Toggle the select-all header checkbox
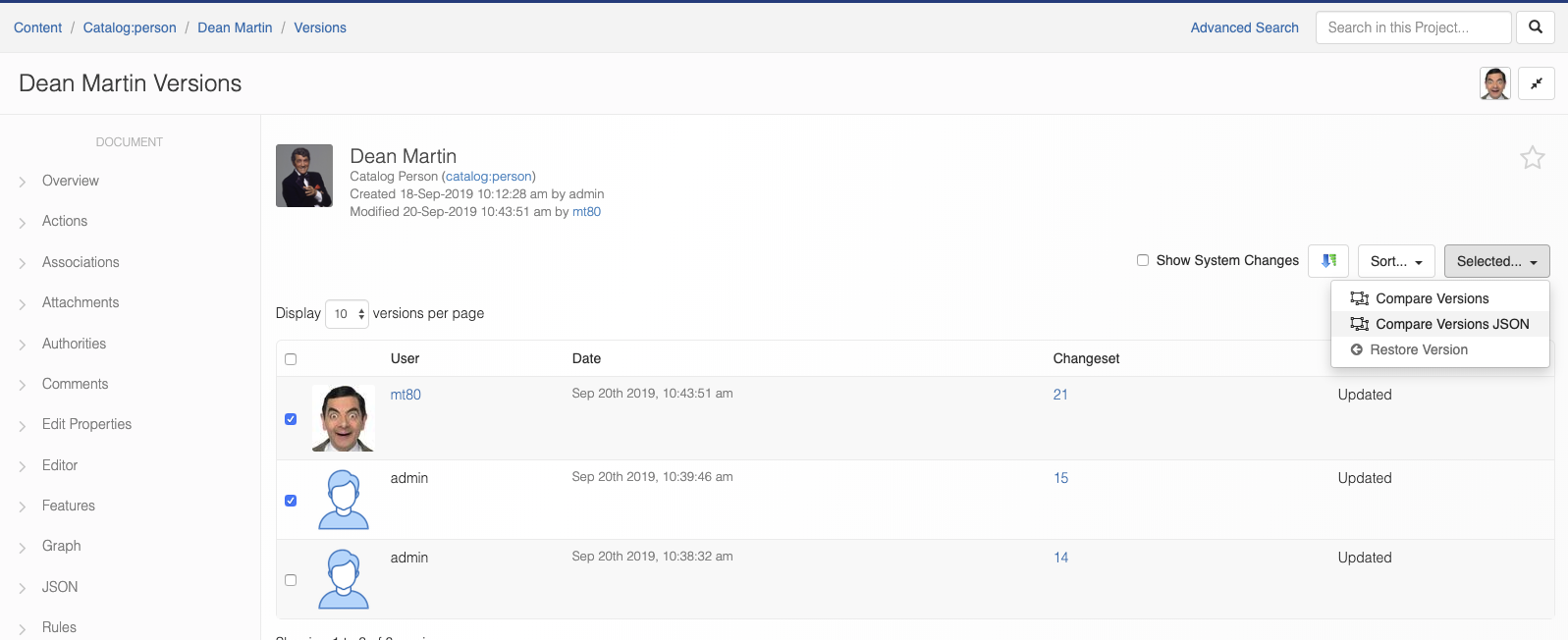Image resolution: width=1568 pixels, height=640 pixels. (291, 359)
